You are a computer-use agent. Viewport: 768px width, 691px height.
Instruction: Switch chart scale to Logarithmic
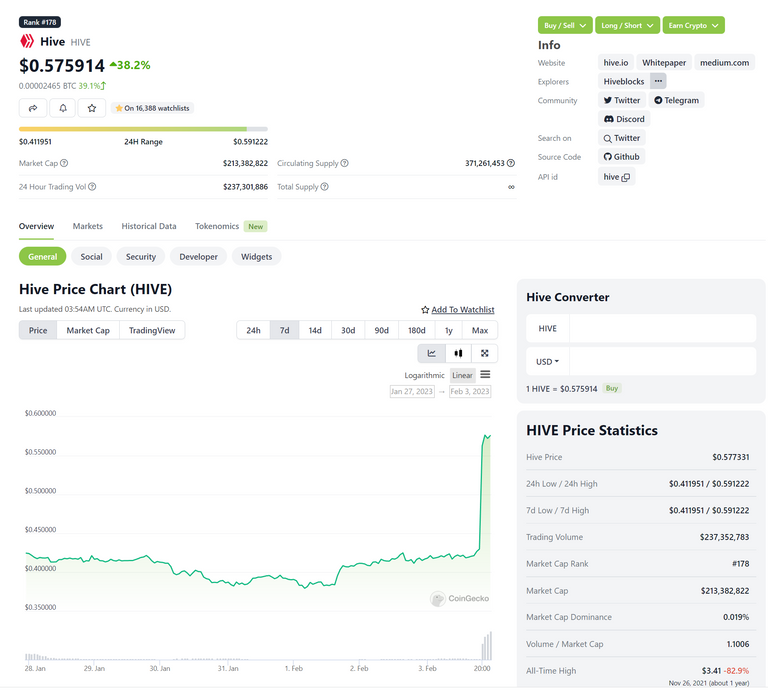424,376
